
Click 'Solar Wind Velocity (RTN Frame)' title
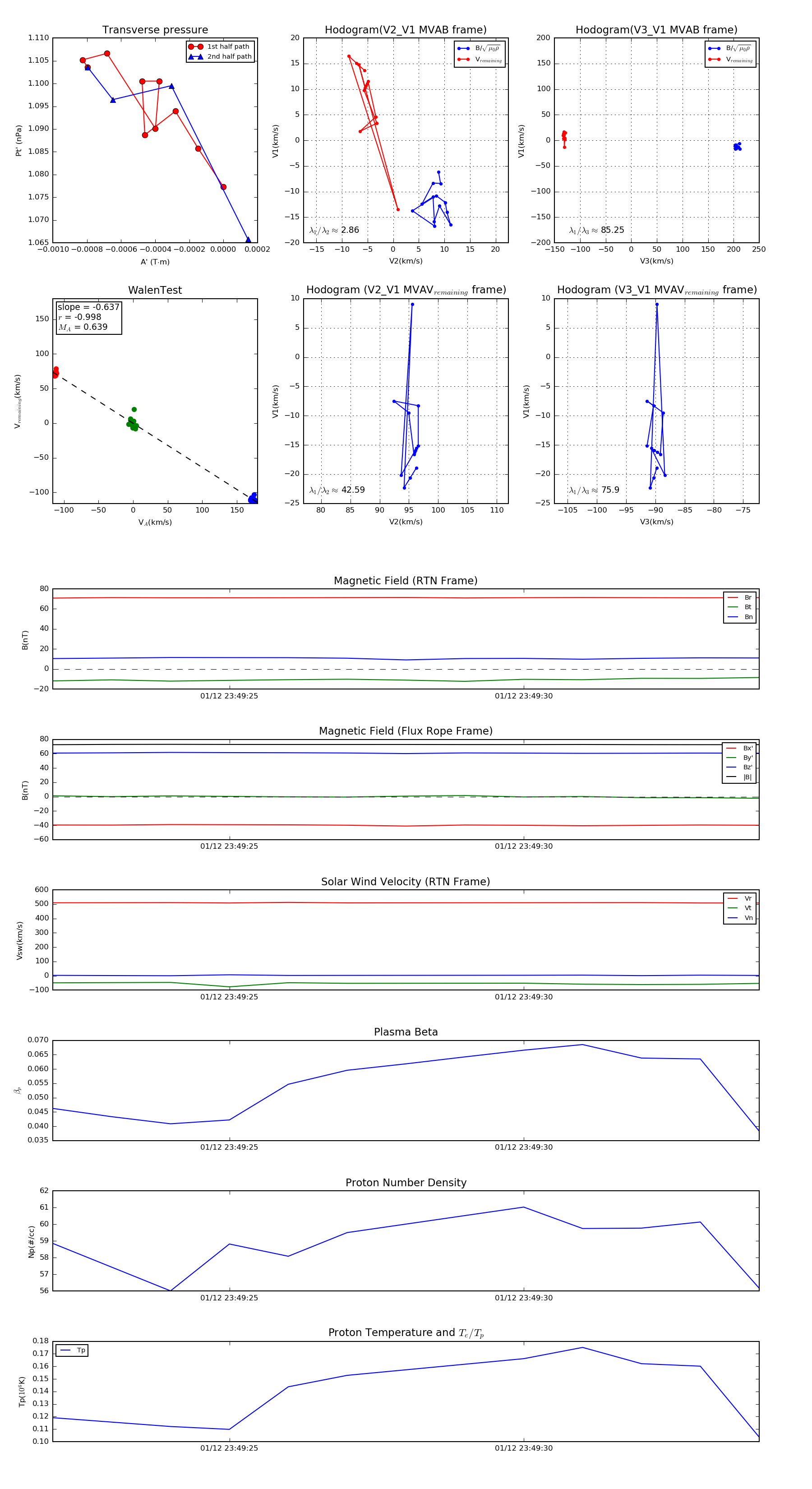point(406,882)
